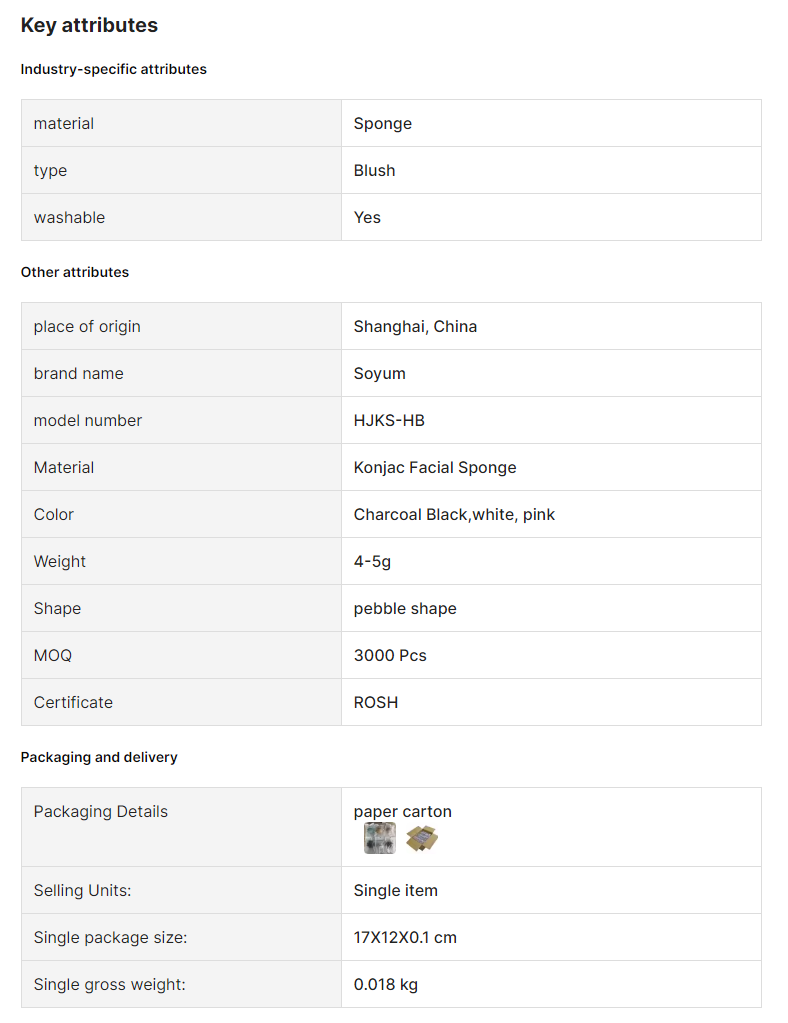Open the first packaging thumbnail image

click(x=380, y=838)
